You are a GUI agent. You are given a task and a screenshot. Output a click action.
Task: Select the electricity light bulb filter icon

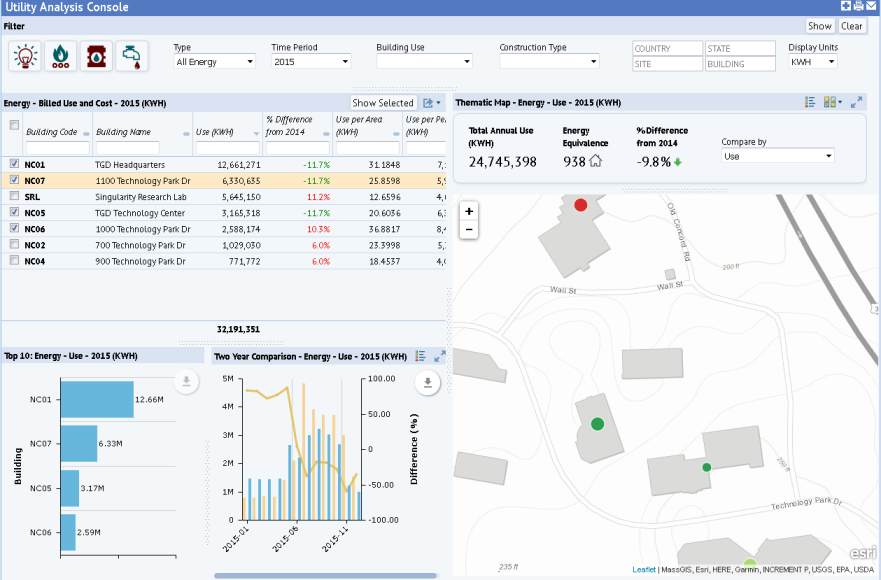[25, 56]
